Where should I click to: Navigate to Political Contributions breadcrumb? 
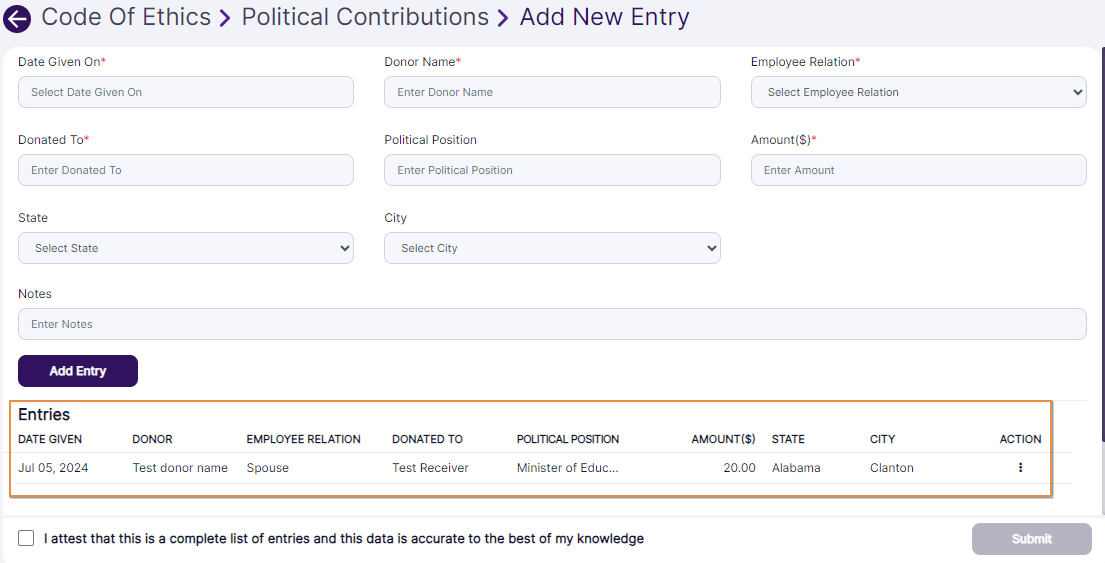tap(365, 17)
